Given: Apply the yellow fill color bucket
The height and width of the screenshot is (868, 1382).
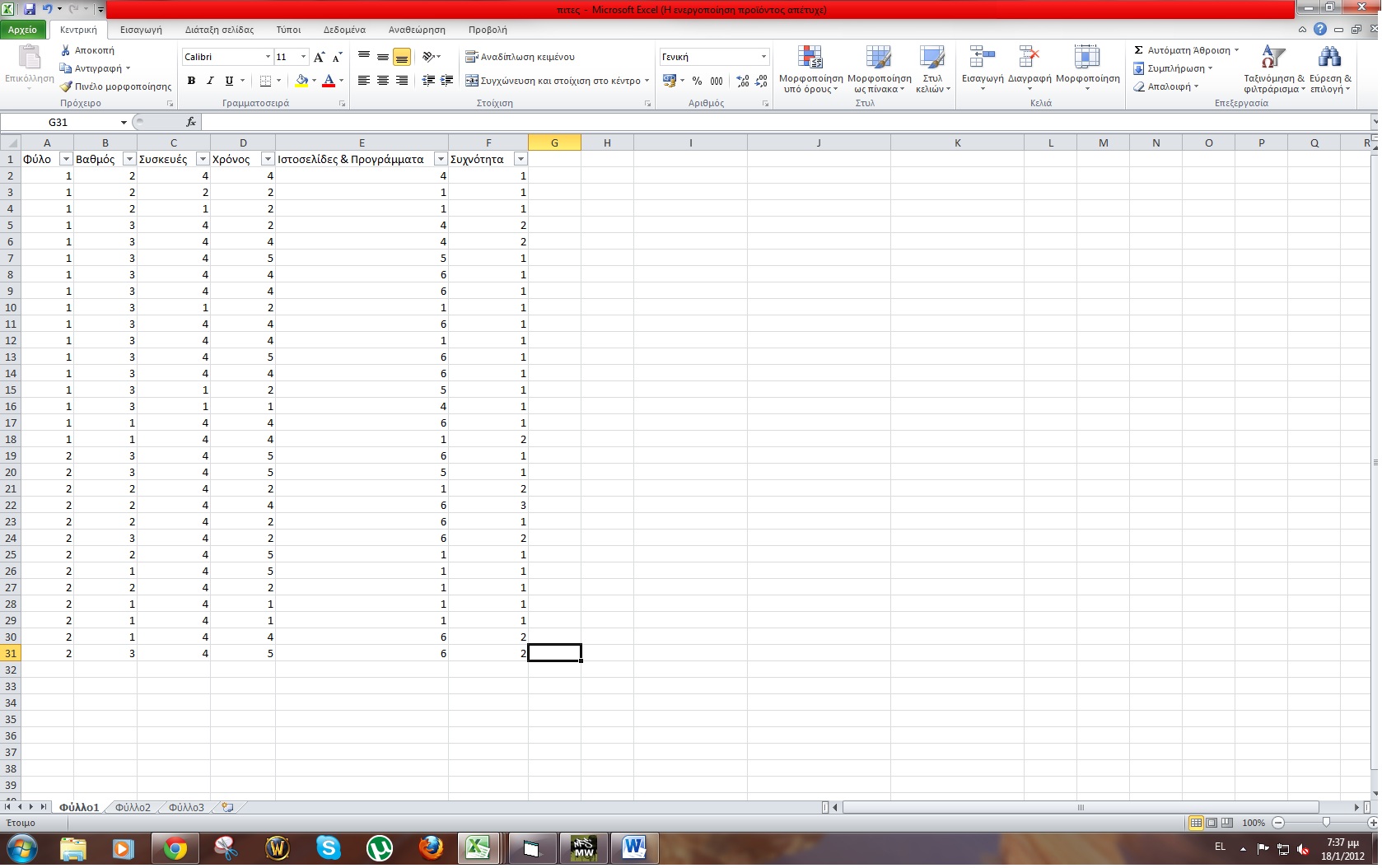Looking at the screenshot, I should pos(301,81).
